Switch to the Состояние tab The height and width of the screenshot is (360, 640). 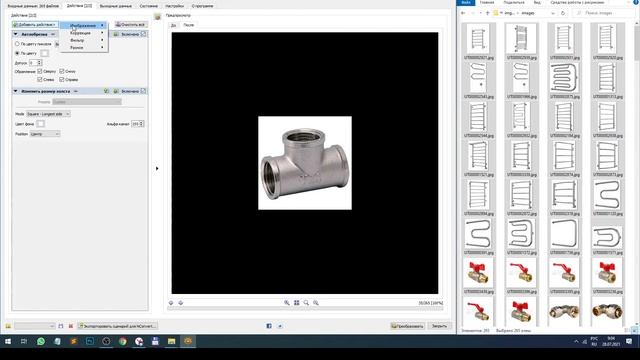pos(149,6)
